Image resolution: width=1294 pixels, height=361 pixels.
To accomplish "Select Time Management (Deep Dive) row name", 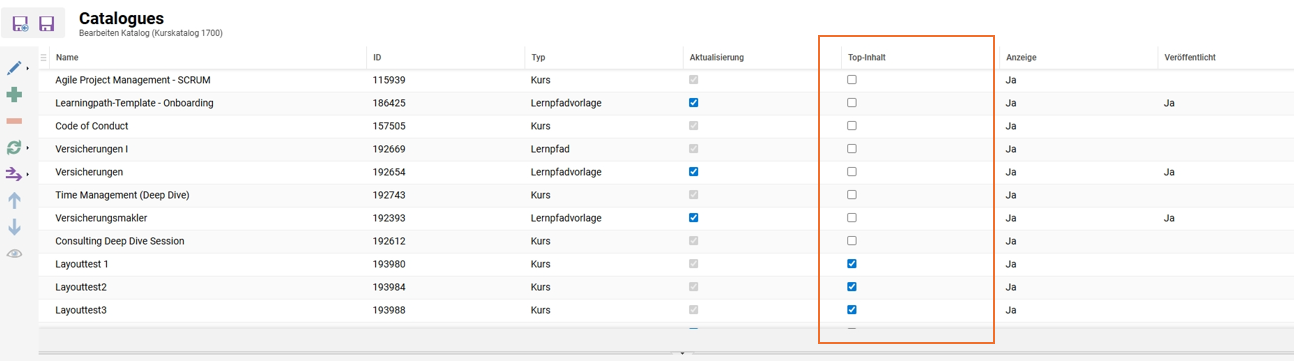I will [122, 195].
